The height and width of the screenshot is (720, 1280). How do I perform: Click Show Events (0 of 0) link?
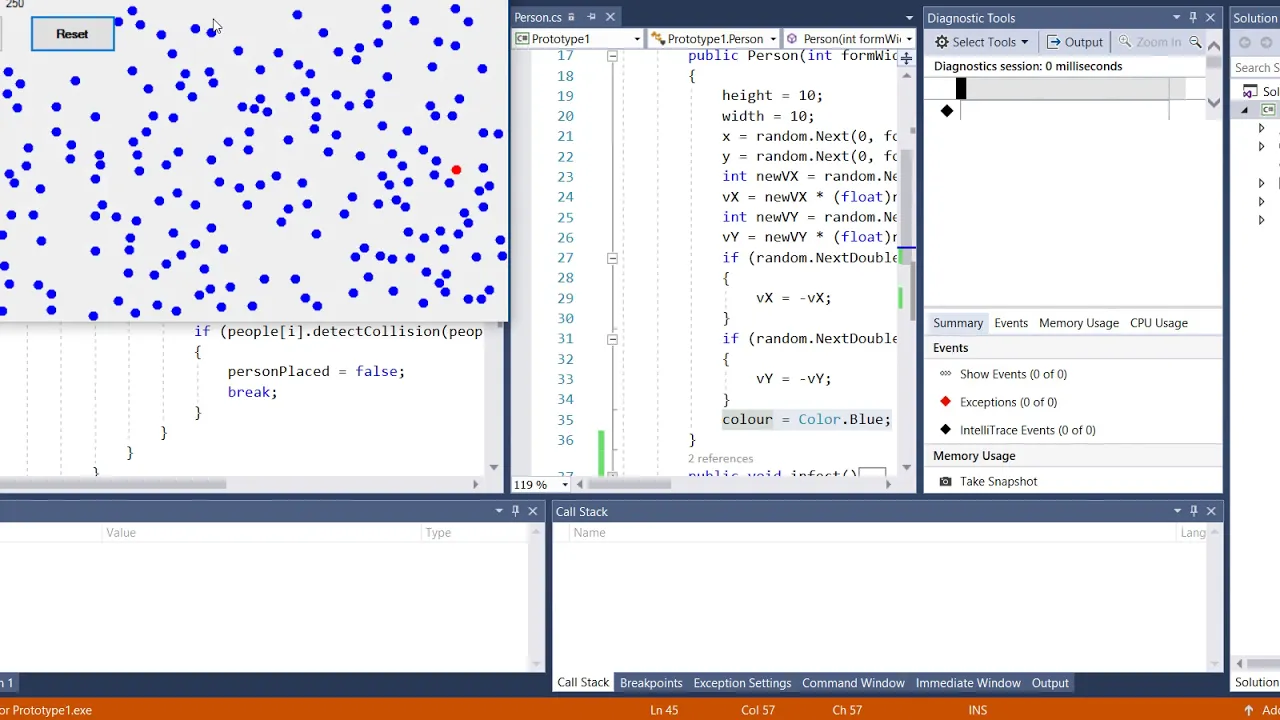(1013, 374)
